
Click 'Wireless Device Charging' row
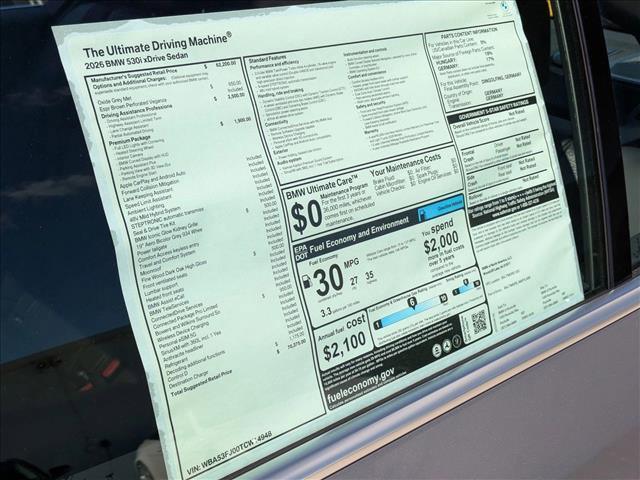[183, 332]
